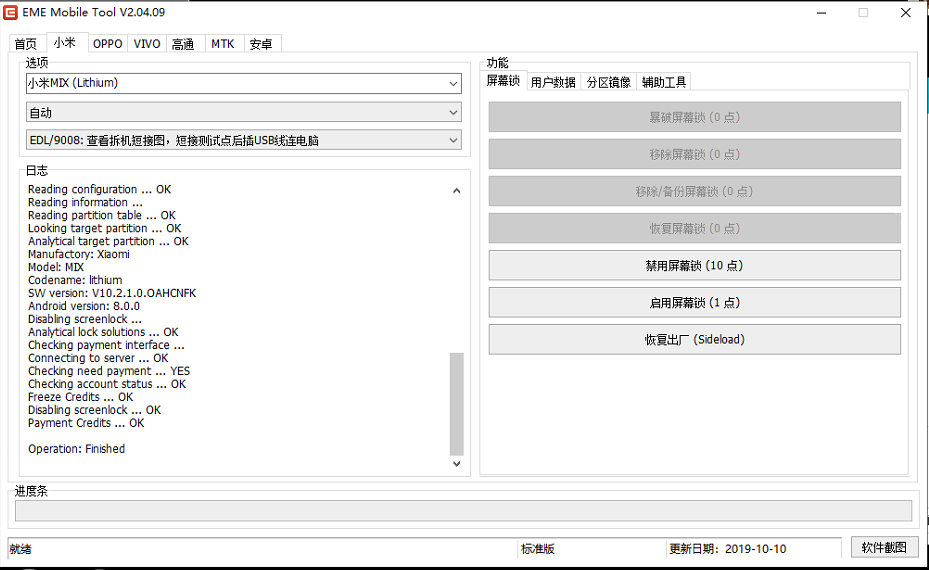The height and width of the screenshot is (570, 929).
Task: Switch to the 小米 tab
Action: (x=65, y=43)
